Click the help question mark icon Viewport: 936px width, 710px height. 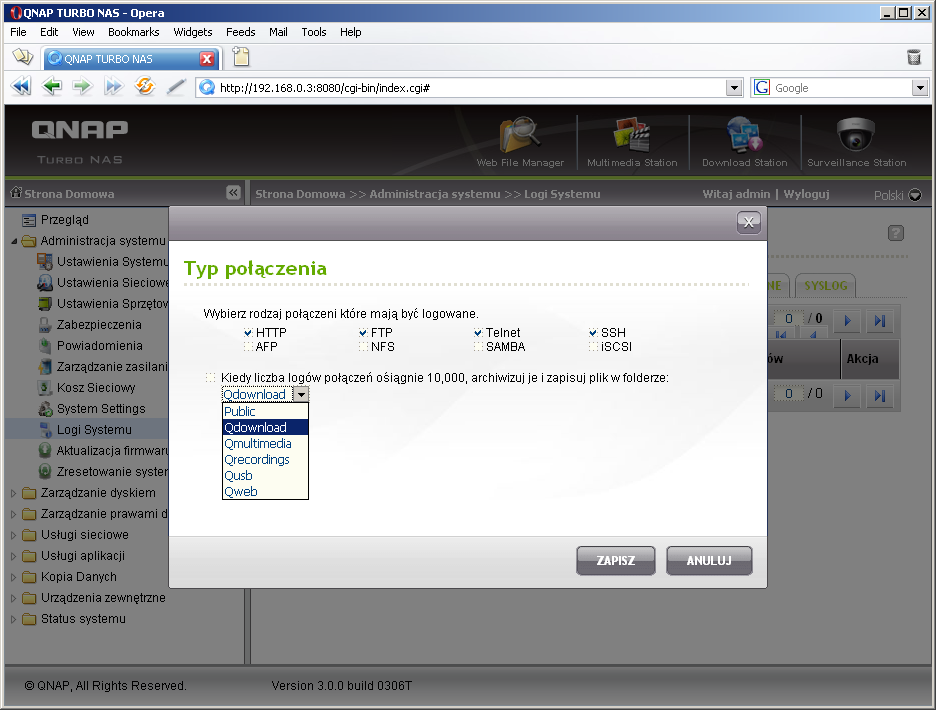895,233
